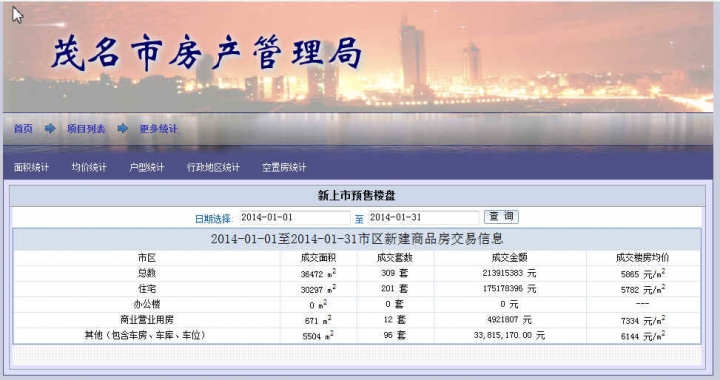Image resolution: width=720 pixels, height=380 pixels.
Task: Click the total average price 5865 元/㎡
Action: tap(643, 274)
